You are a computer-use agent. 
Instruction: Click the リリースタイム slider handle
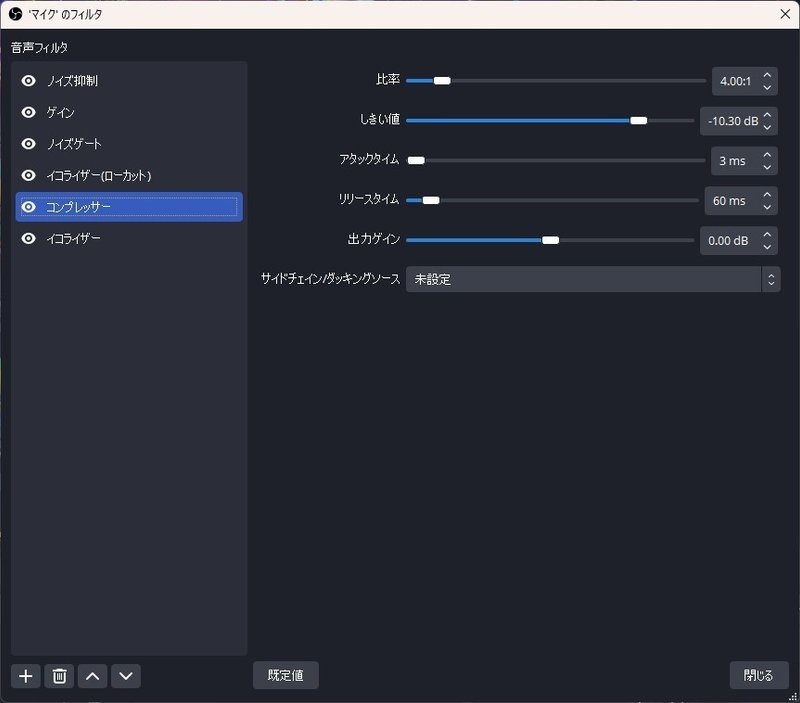tap(431, 200)
